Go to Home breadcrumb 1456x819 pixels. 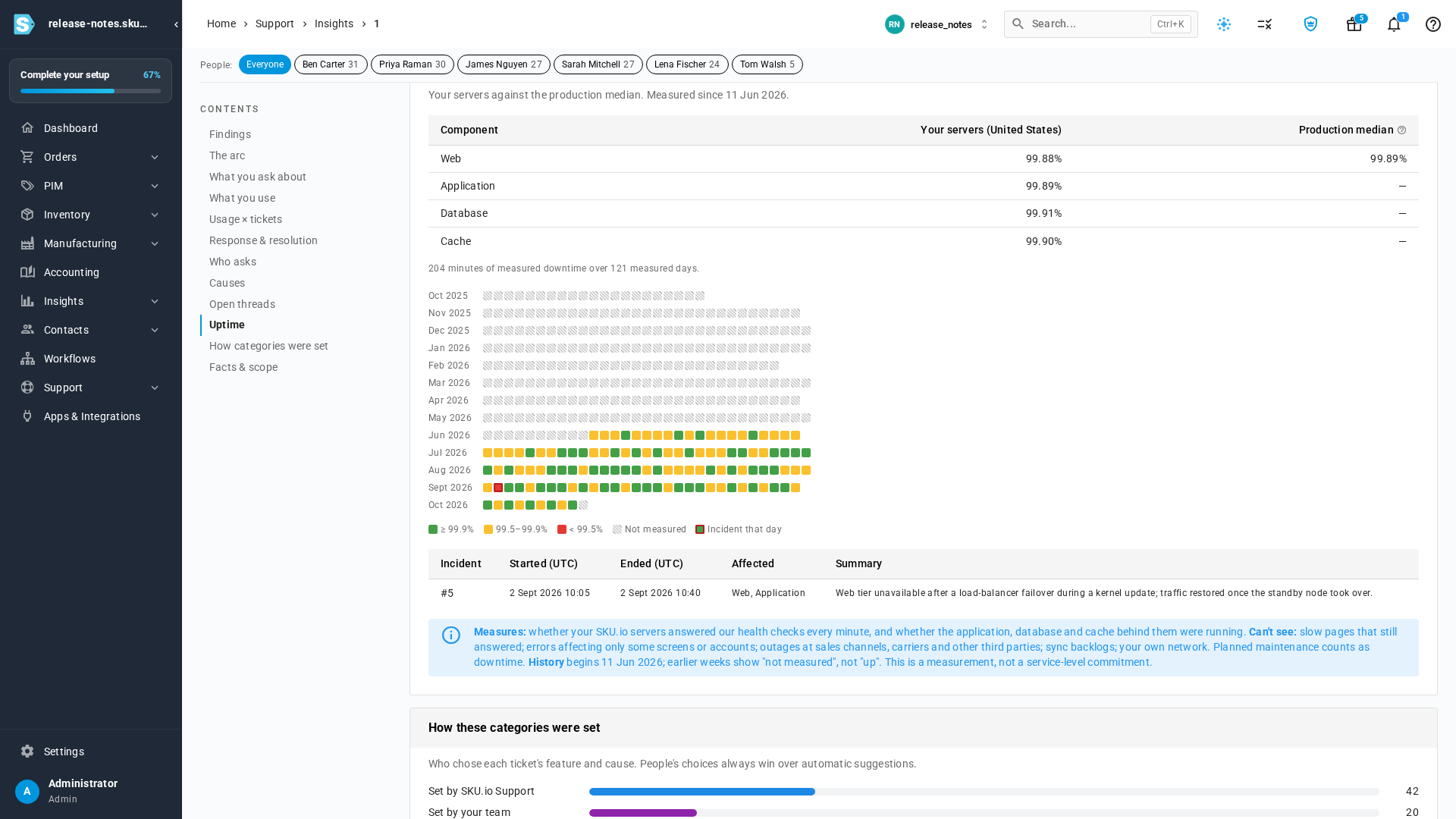click(x=221, y=24)
